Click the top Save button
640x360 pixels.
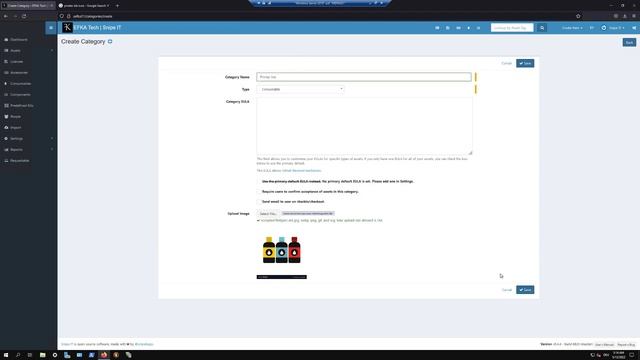pos(525,63)
